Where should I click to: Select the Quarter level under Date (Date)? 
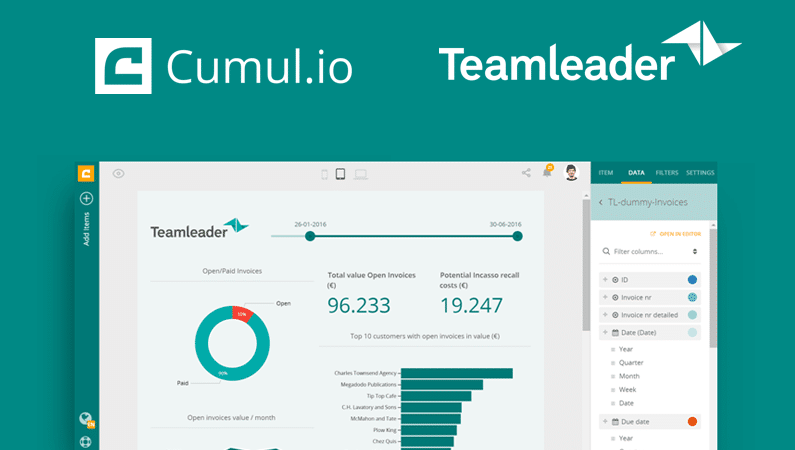click(x=631, y=363)
